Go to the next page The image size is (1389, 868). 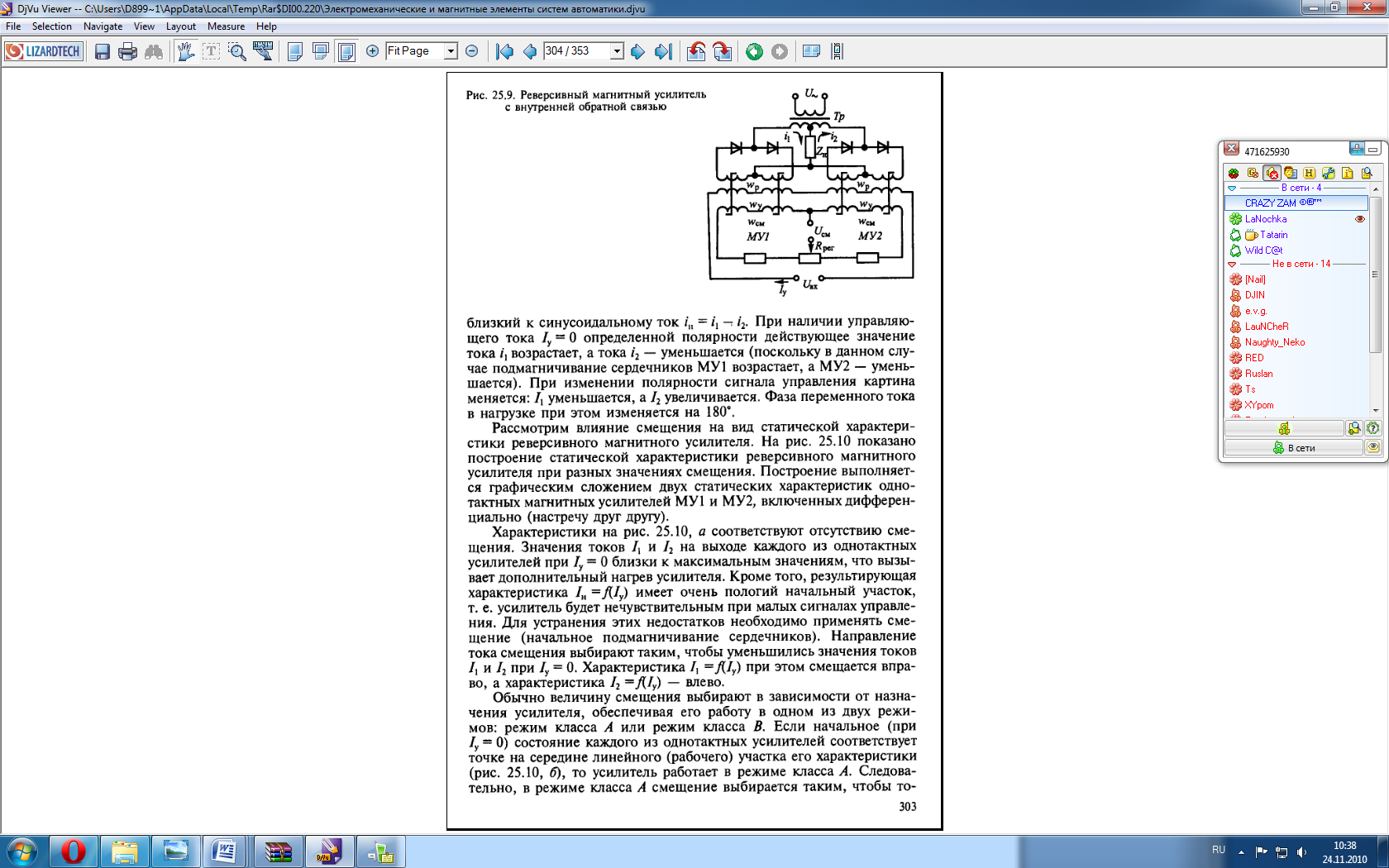pos(637,51)
